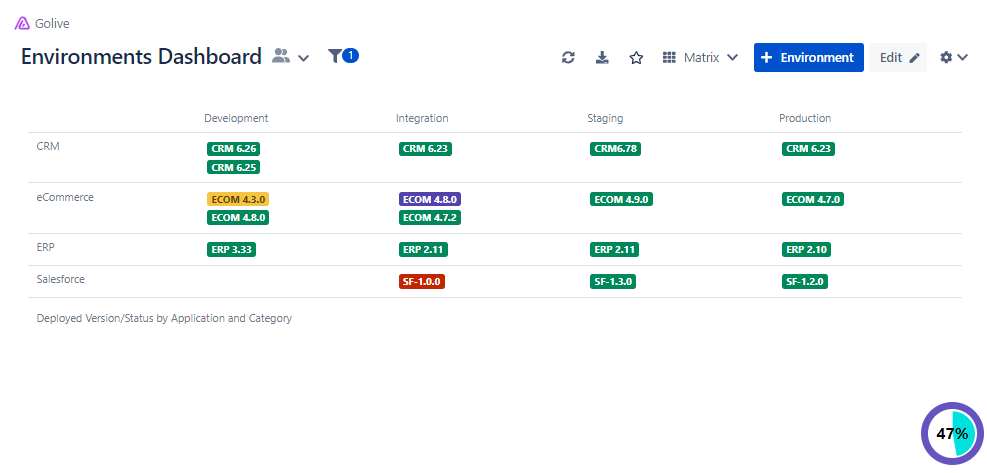Open the dropdown arrow beside the gear
The image size is (987, 473).
pos(963,58)
